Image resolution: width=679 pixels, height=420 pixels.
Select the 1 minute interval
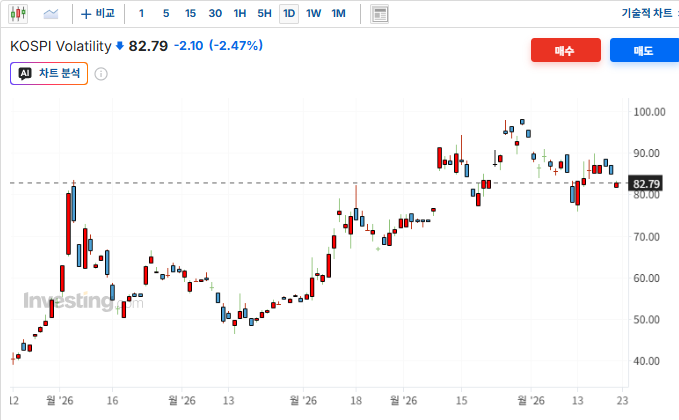coord(141,14)
